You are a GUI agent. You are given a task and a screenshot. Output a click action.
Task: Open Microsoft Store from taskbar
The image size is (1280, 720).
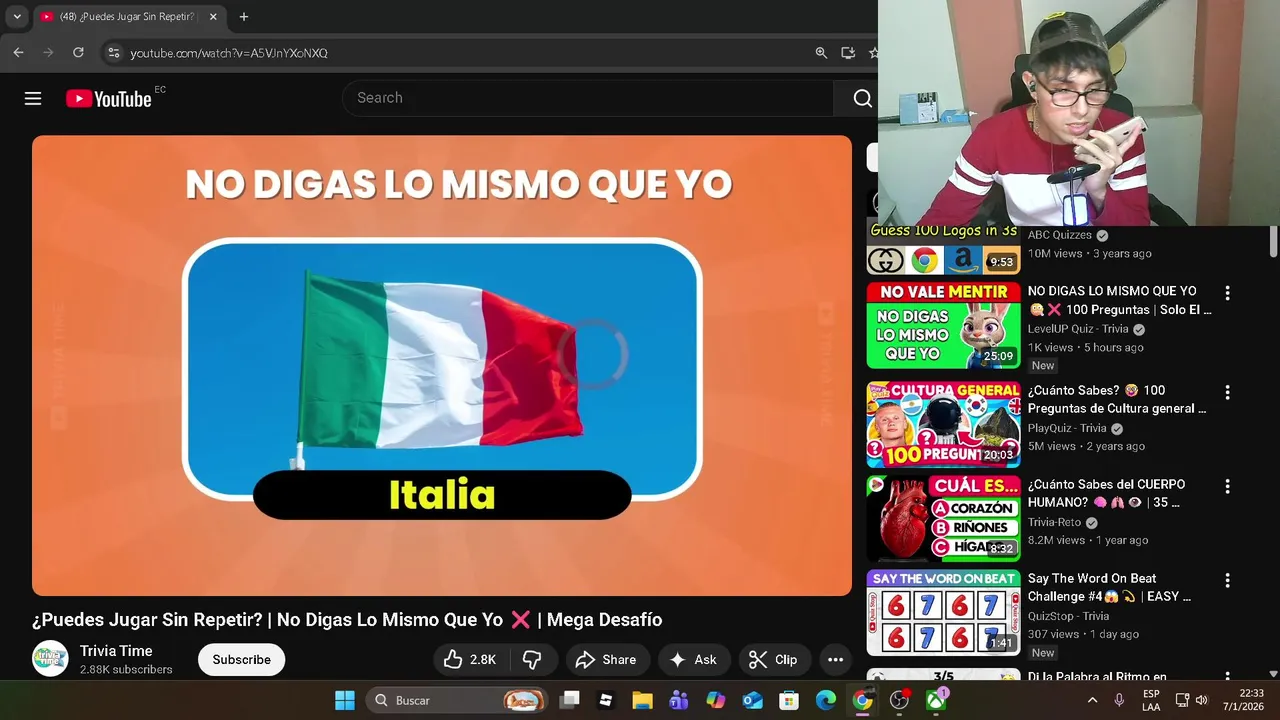click(x=789, y=700)
